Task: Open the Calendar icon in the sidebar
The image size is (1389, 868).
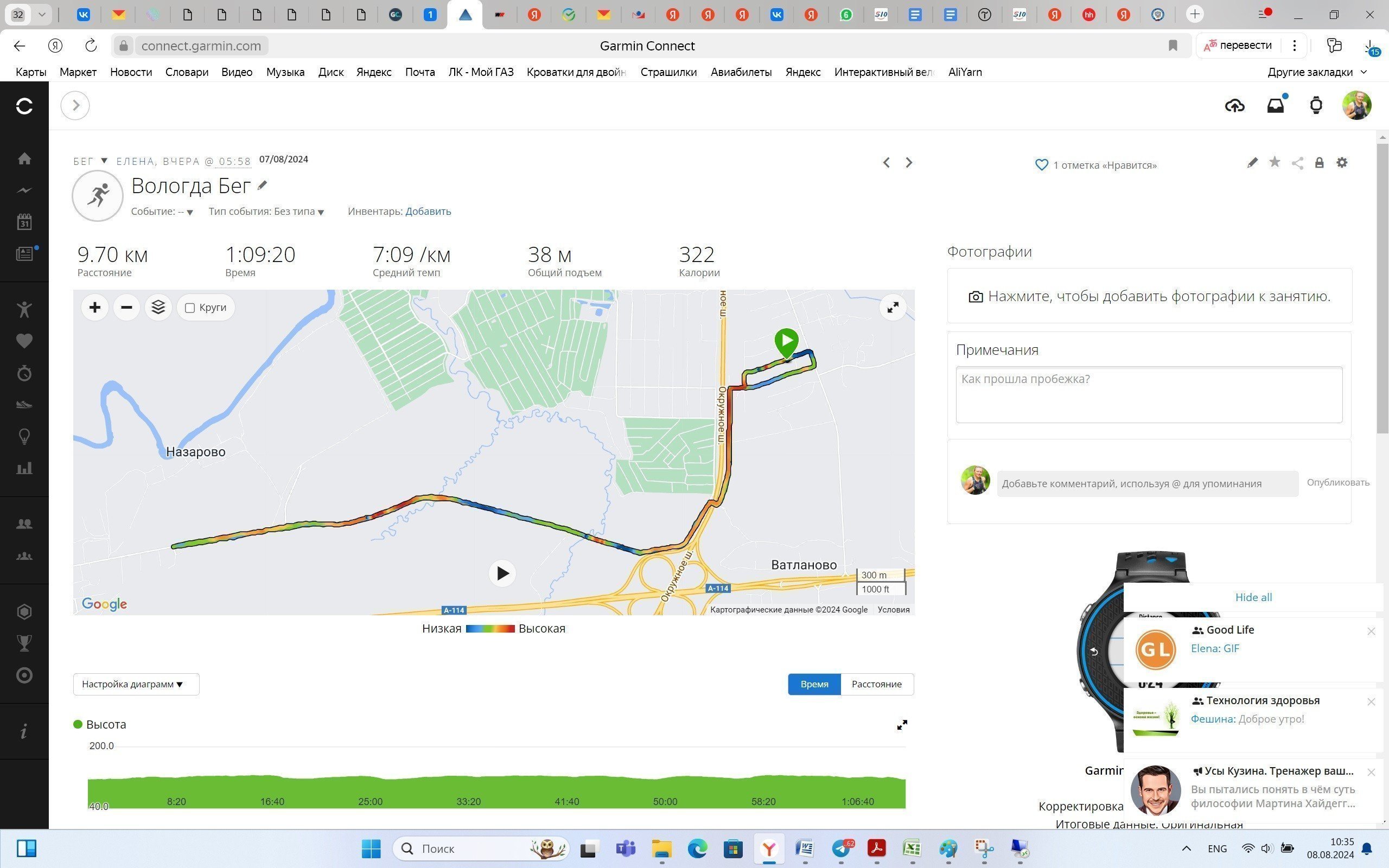Action: [24, 221]
